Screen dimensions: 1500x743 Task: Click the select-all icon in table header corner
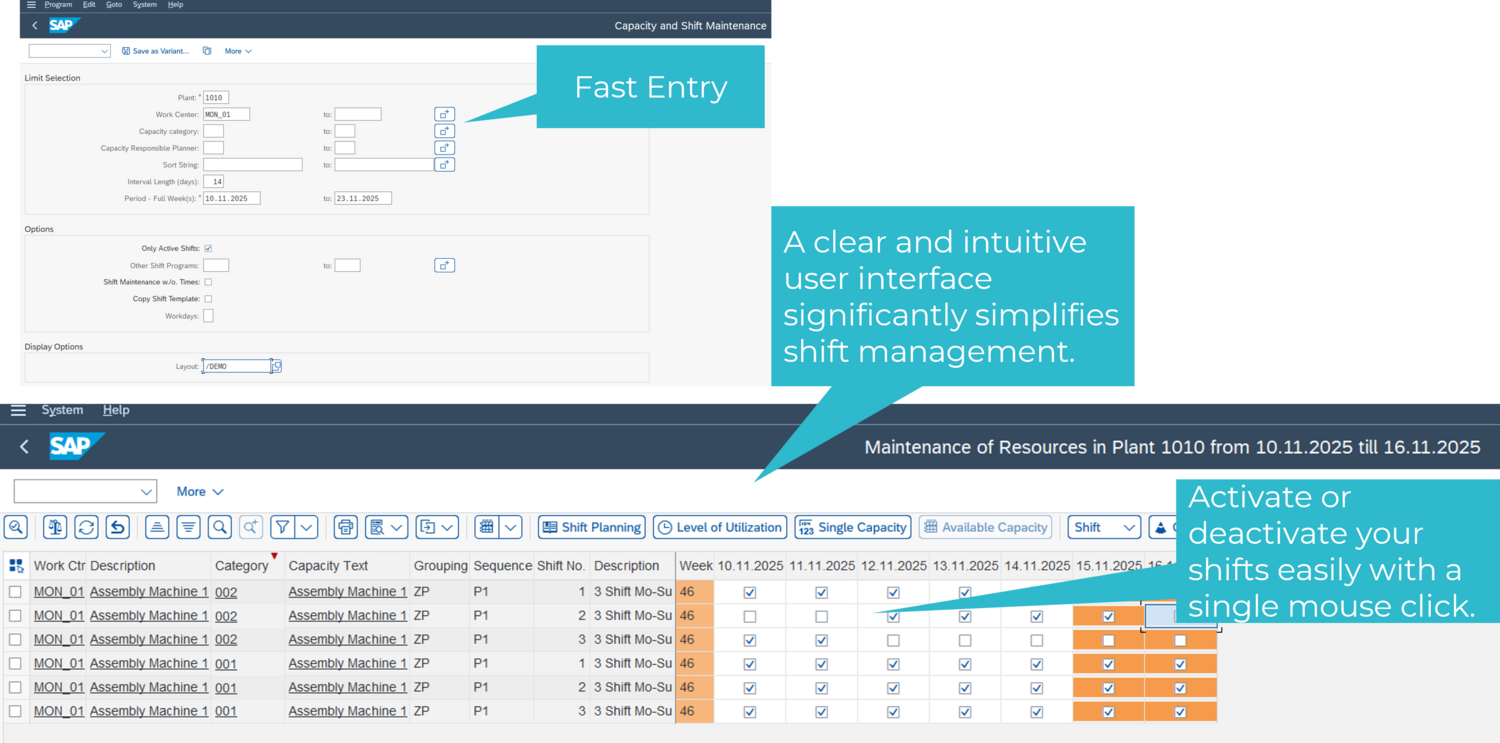click(16, 566)
